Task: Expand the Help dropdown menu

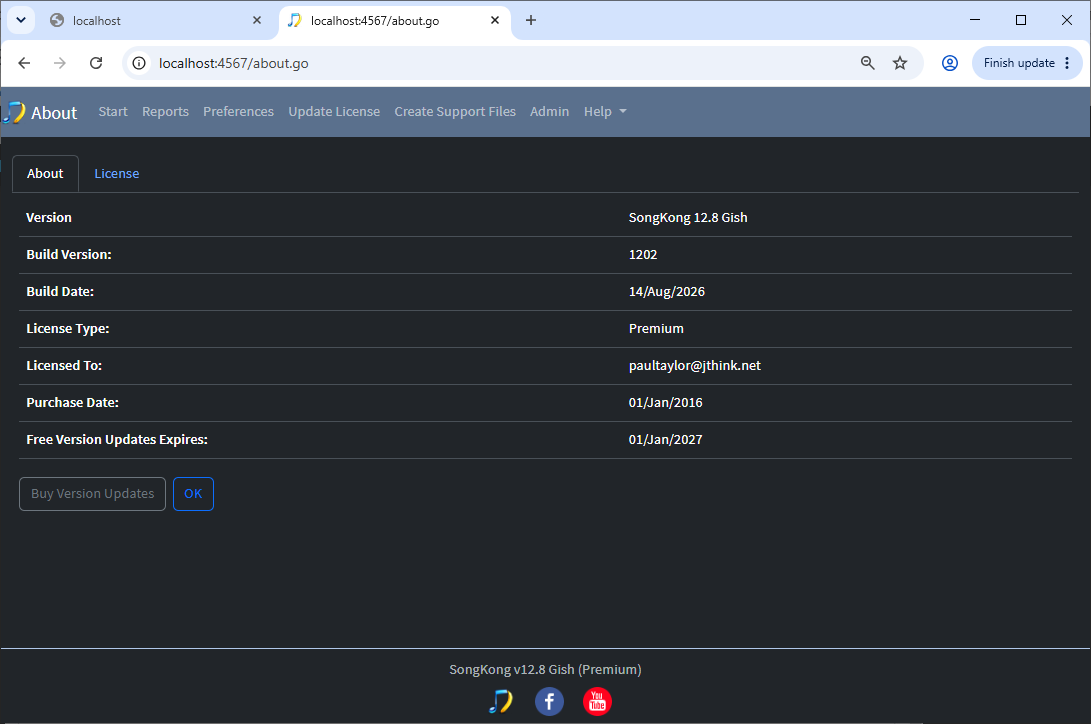Action: click(x=605, y=111)
